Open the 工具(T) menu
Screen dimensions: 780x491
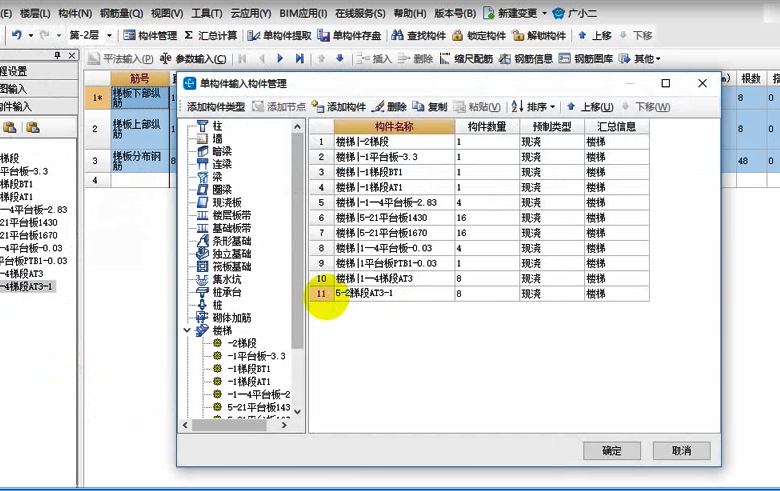207,13
